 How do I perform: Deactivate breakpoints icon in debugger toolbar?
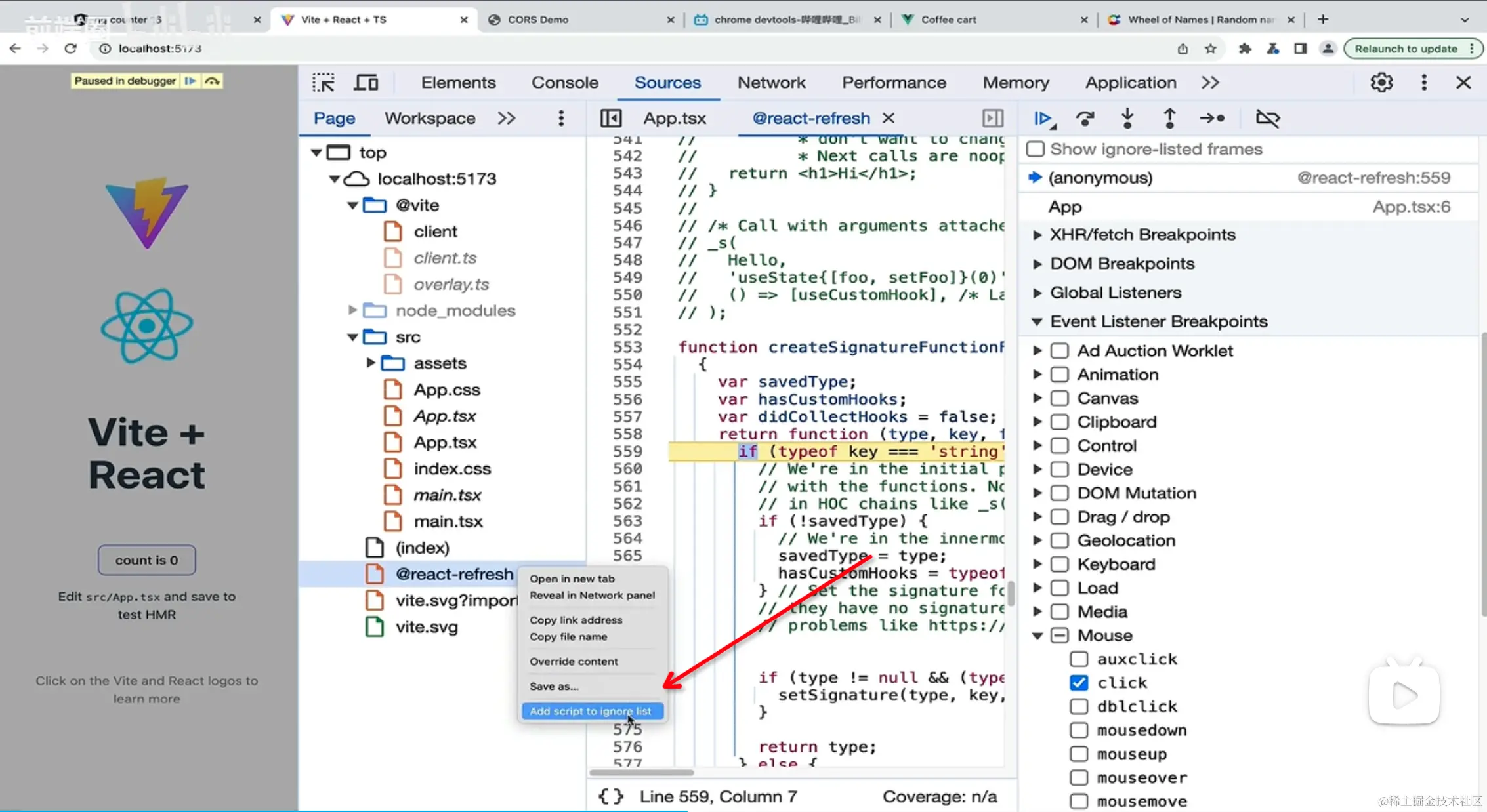click(x=1267, y=118)
